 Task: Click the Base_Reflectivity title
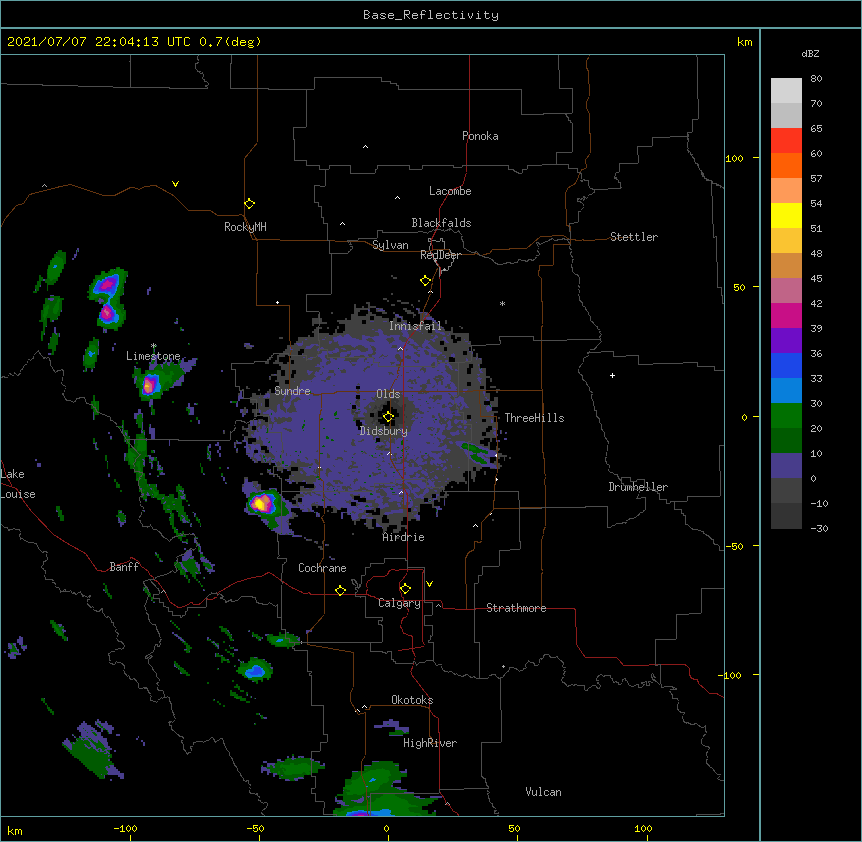pos(431,15)
